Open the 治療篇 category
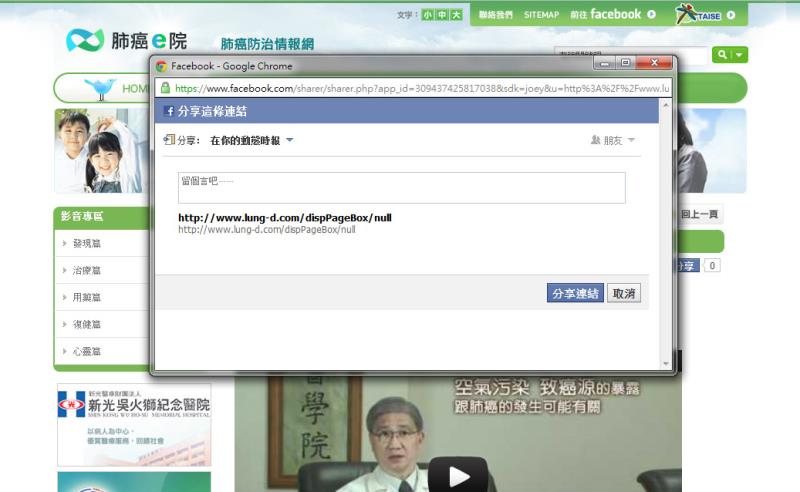Screen dimensions: 800x492 pos(87,270)
